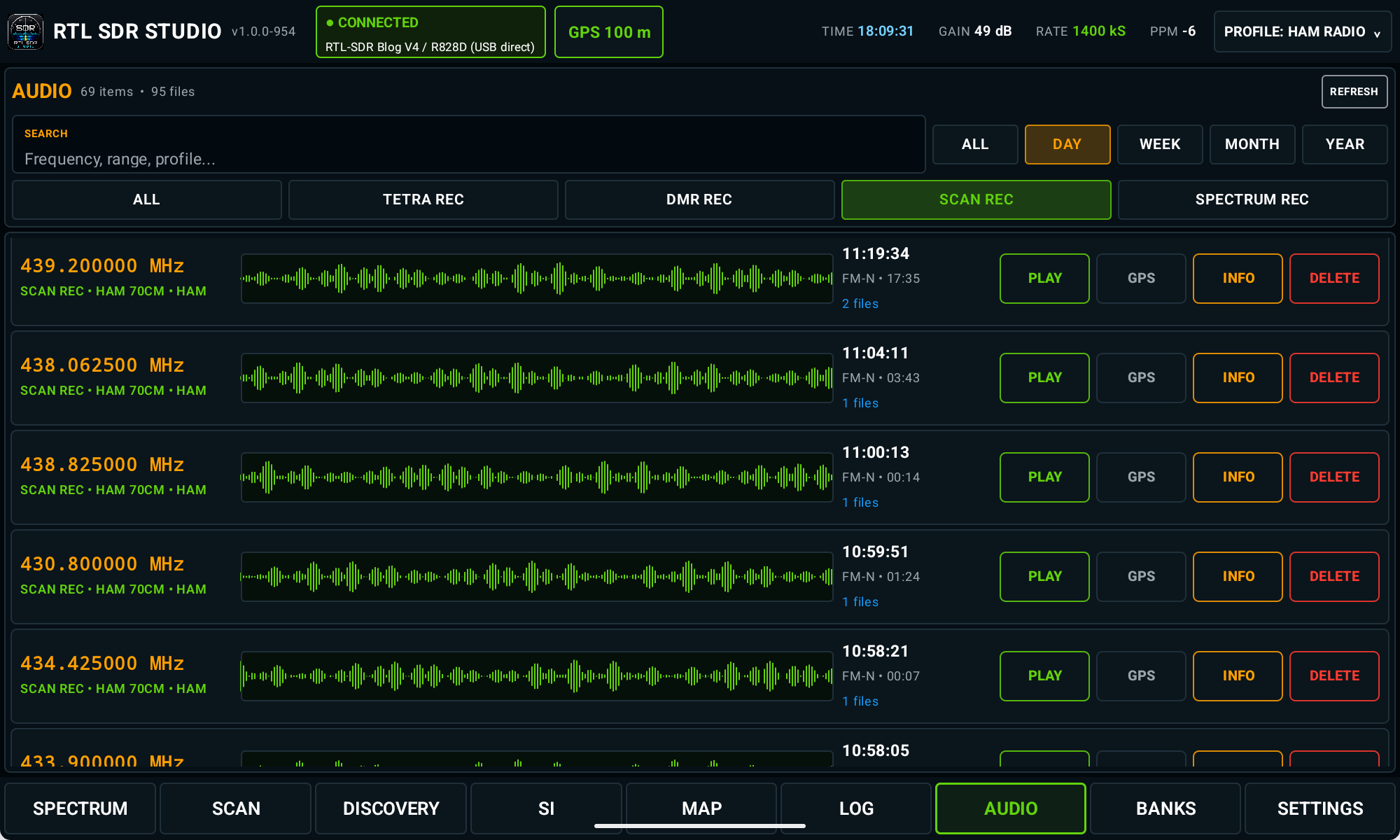Click the Refresh button
Viewport: 1400px width, 840px height.
1354,92
